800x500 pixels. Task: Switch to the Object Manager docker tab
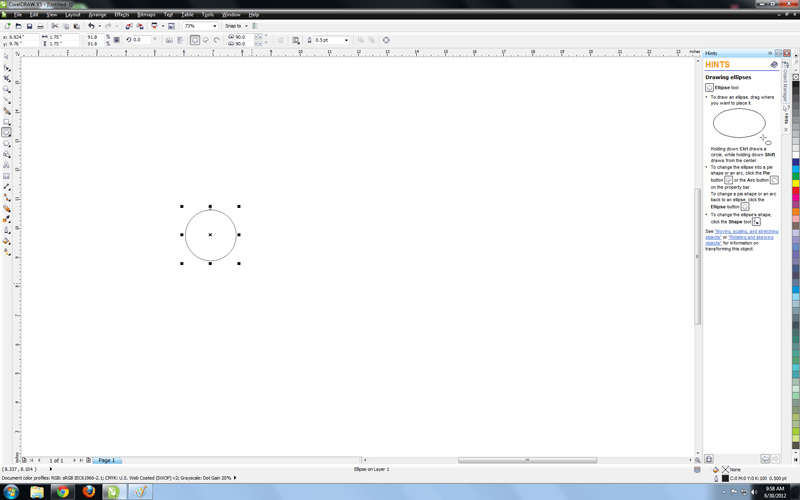coord(785,83)
